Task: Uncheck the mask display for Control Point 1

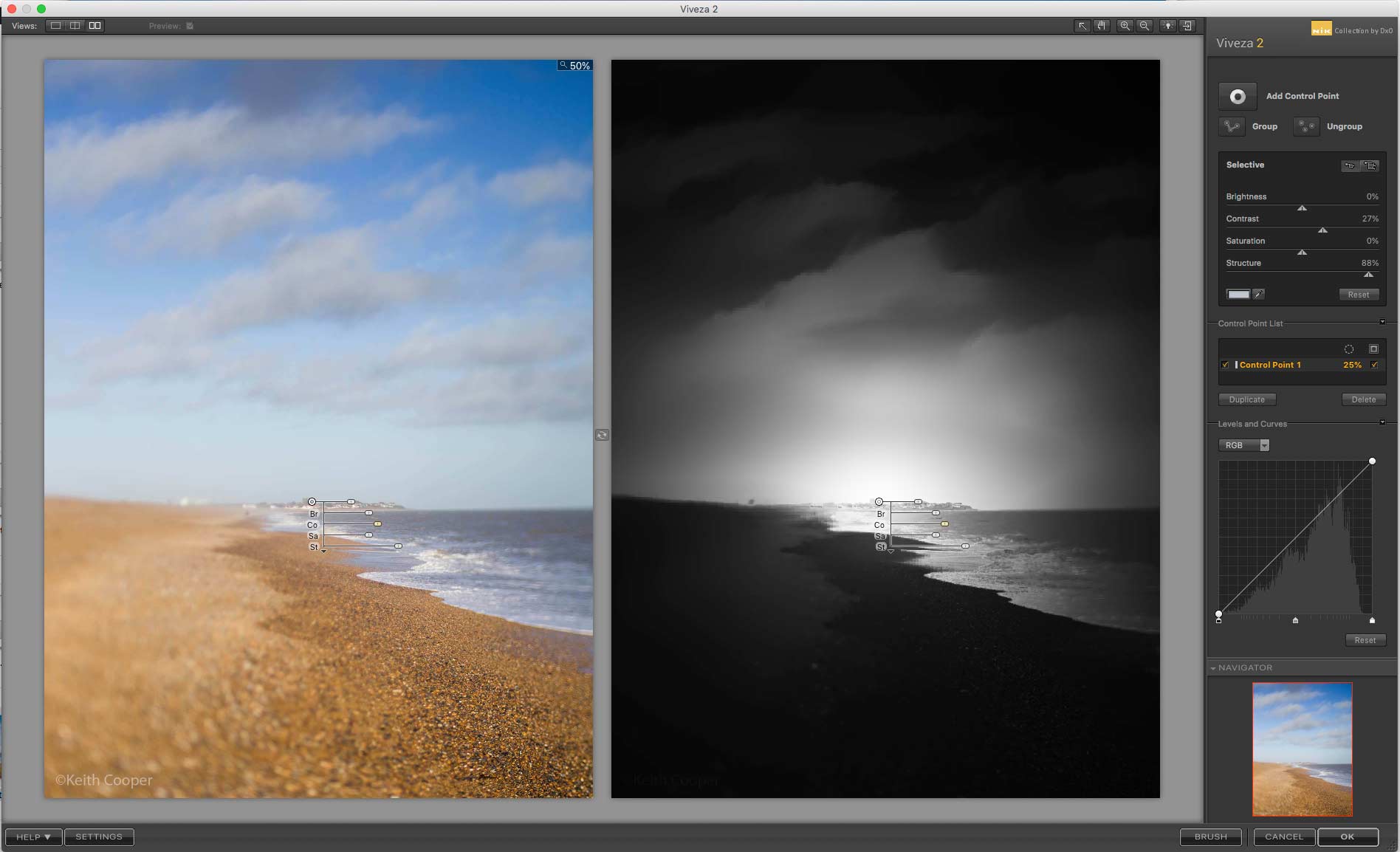Action: pos(1374,365)
